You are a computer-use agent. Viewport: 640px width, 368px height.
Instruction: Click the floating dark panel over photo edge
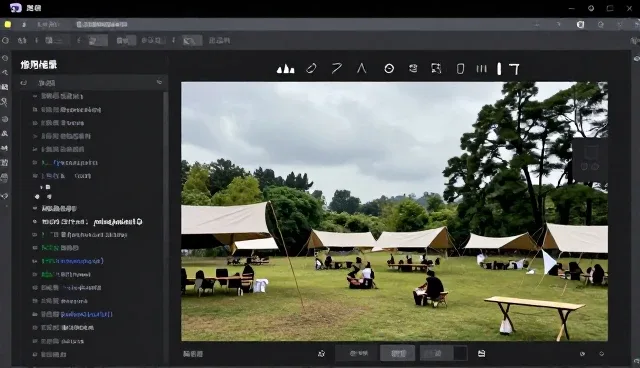590,160
